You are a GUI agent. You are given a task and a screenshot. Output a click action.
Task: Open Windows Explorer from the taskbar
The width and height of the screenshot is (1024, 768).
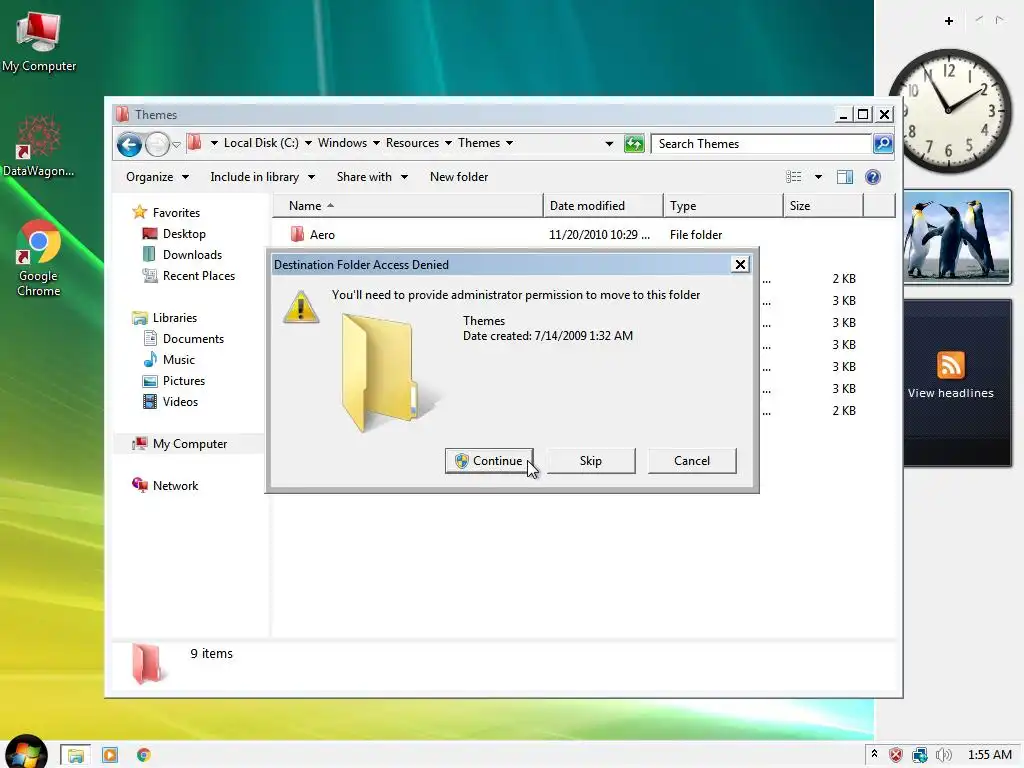[75, 755]
